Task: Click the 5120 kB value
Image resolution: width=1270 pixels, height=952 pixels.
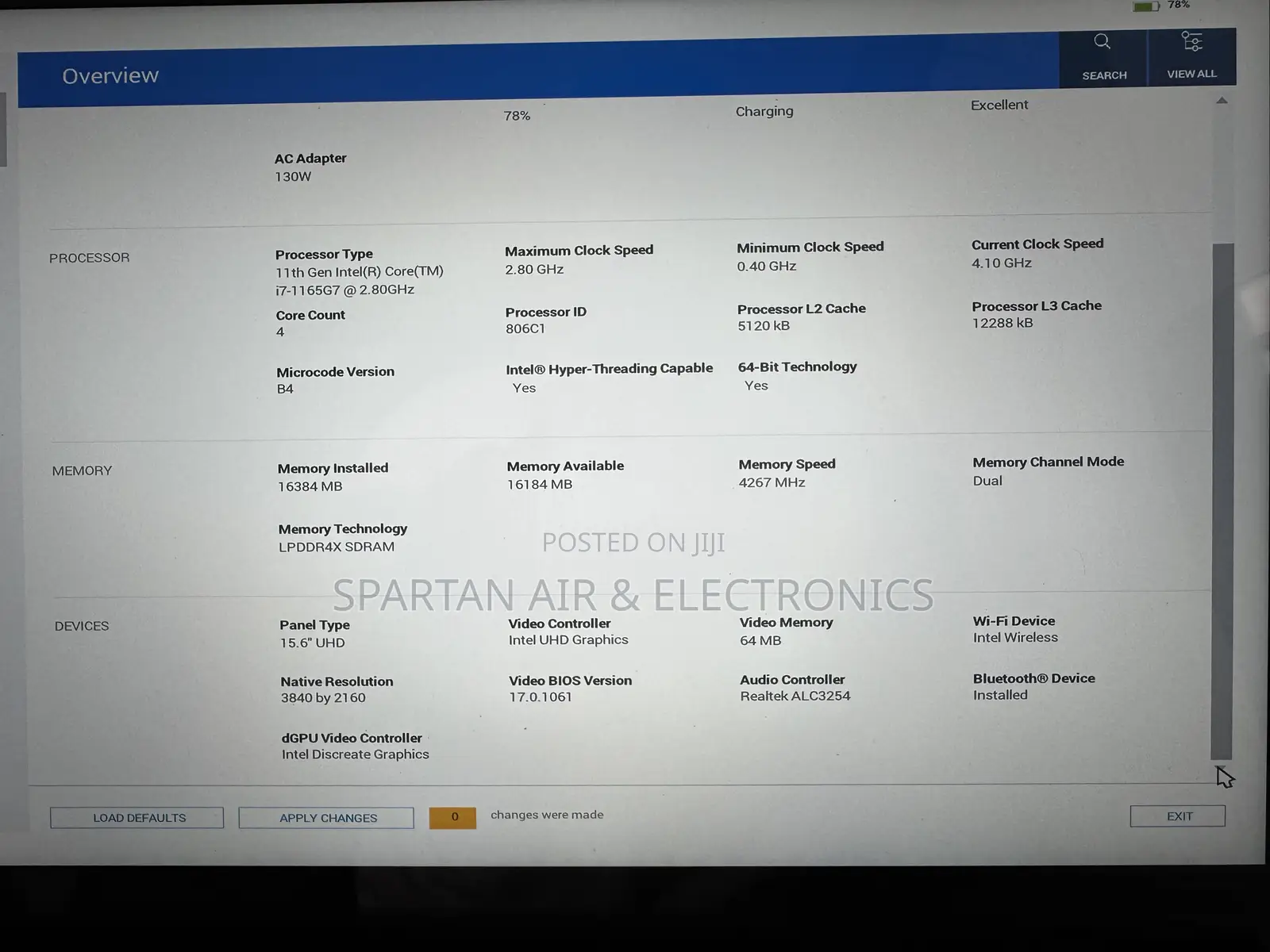Action: [764, 326]
